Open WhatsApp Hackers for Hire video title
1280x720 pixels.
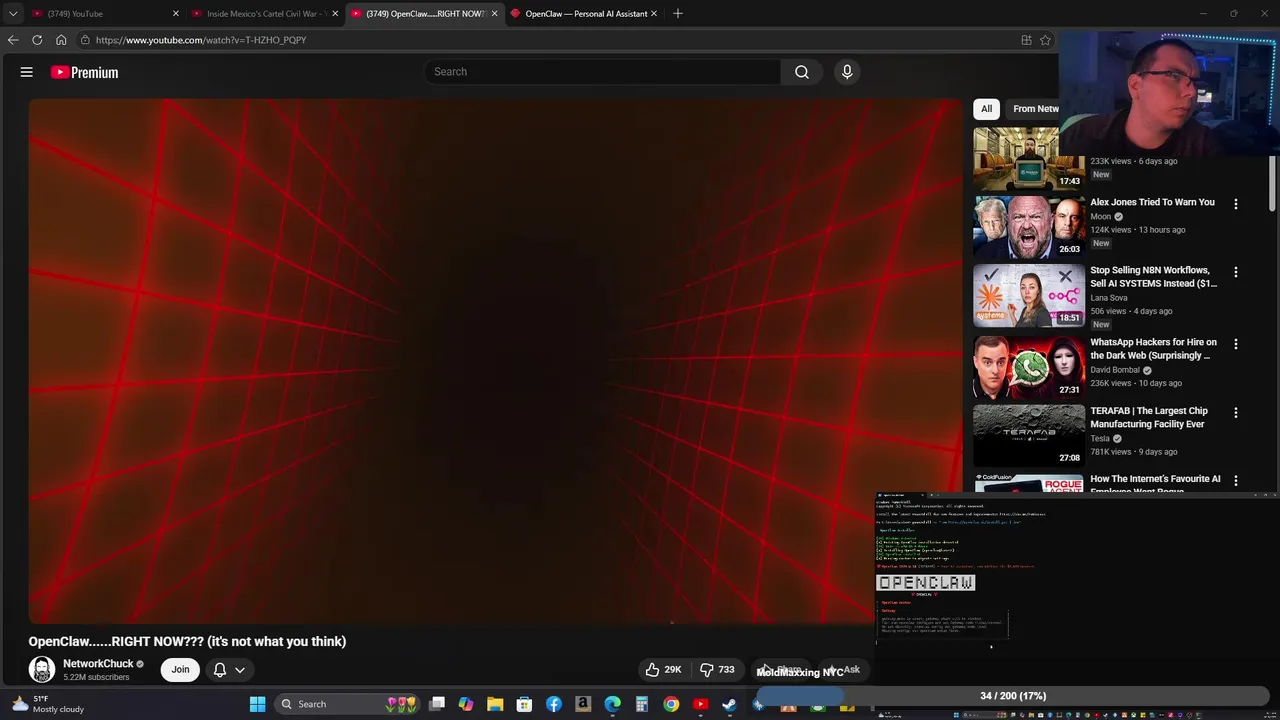[x=1153, y=349]
